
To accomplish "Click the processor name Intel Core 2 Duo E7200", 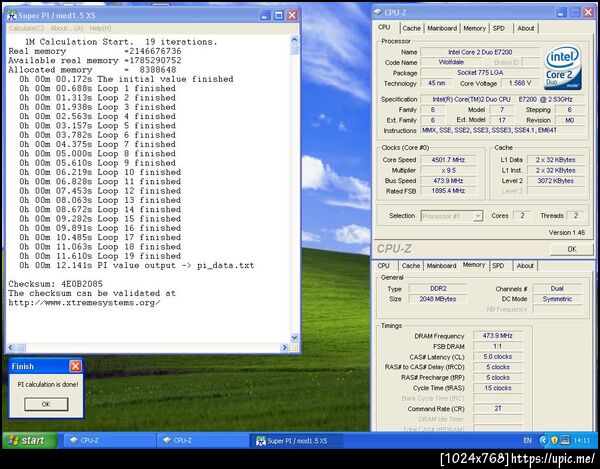I will (x=480, y=52).
